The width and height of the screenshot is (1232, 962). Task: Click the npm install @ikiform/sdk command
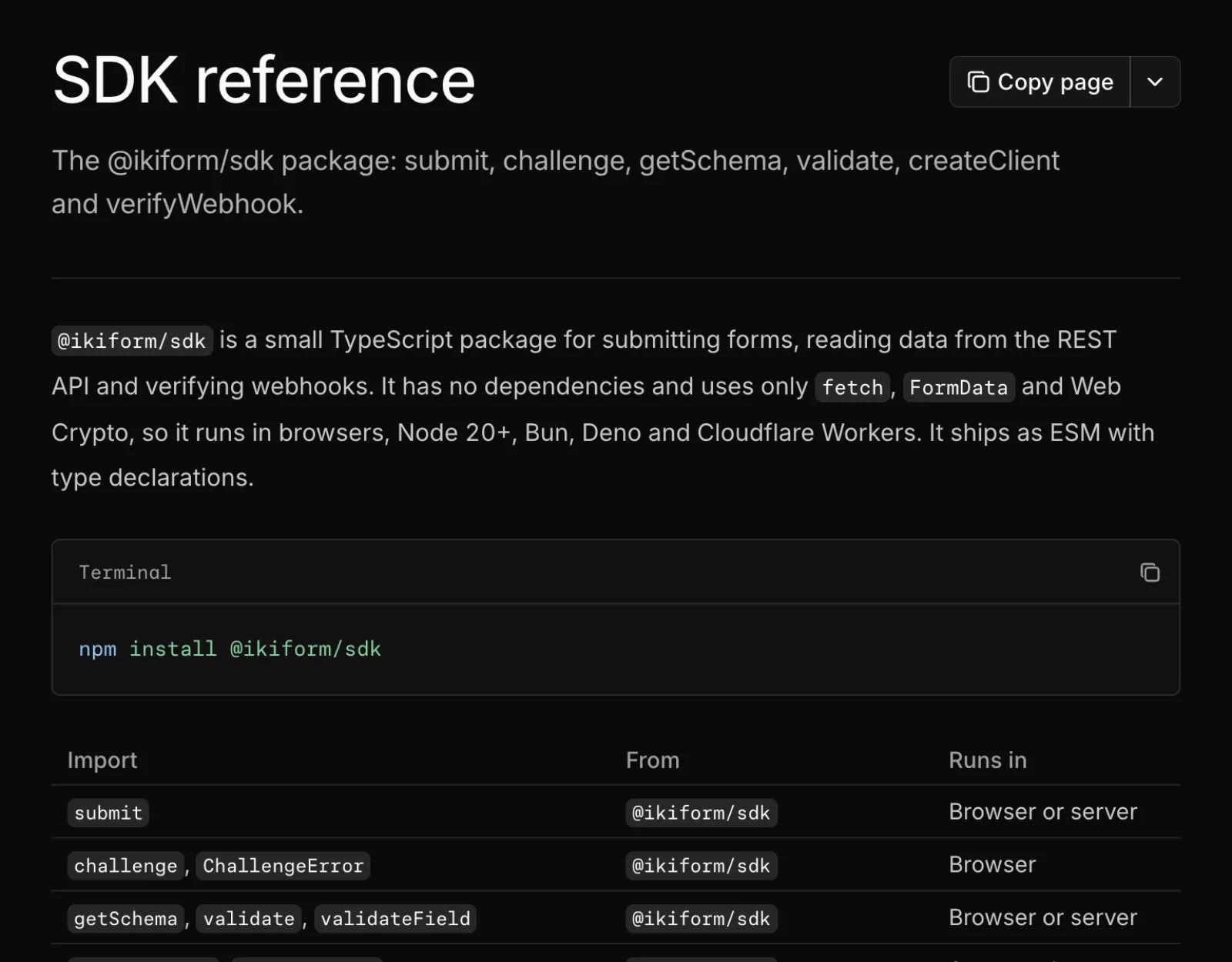point(229,649)
